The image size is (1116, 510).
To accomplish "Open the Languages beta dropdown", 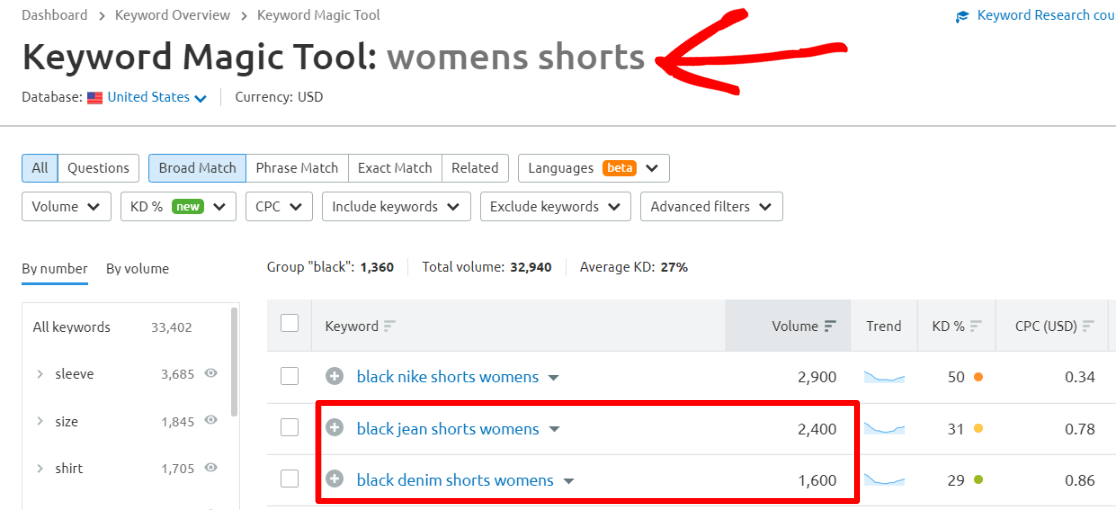I will coord(594,169).
